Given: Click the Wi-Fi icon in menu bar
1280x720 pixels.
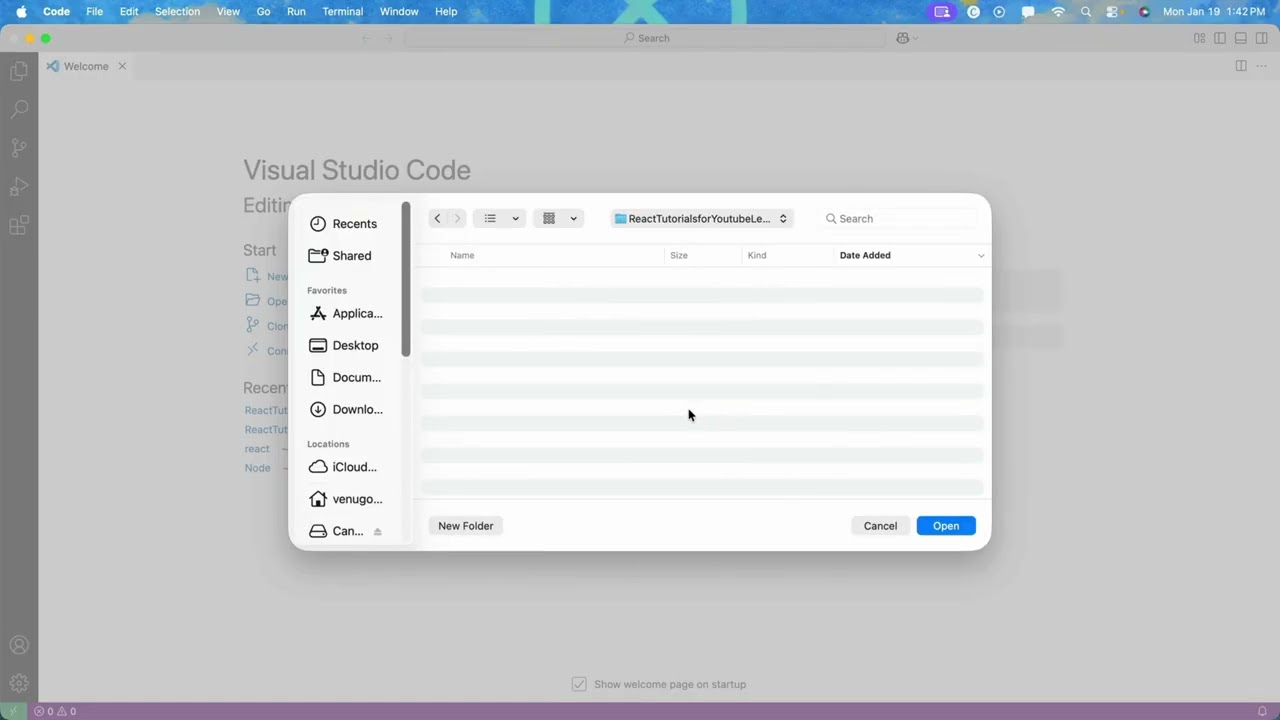Looking at the screenshot, I should point(1058,12).
